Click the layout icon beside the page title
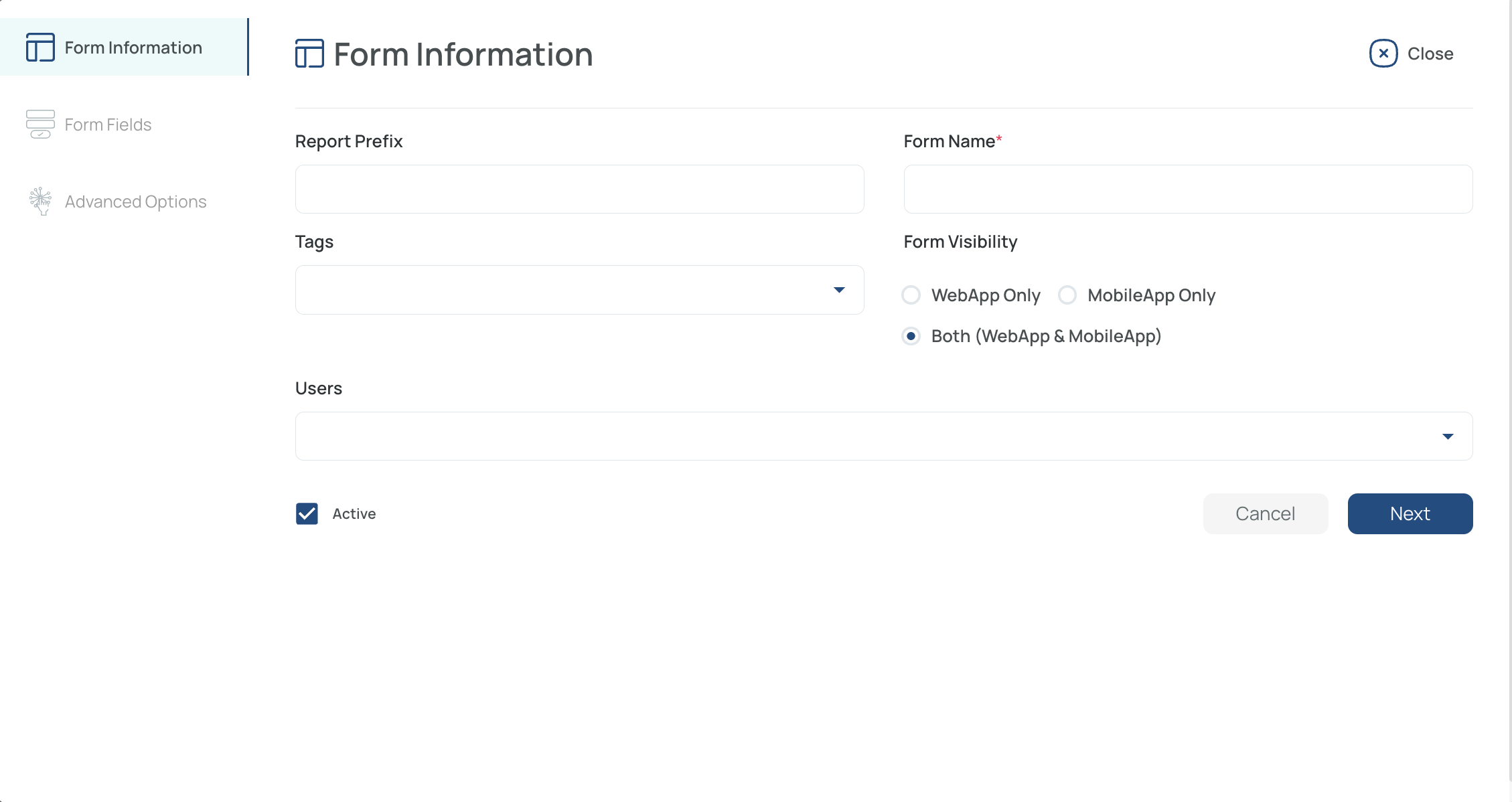 coord(309,54)
